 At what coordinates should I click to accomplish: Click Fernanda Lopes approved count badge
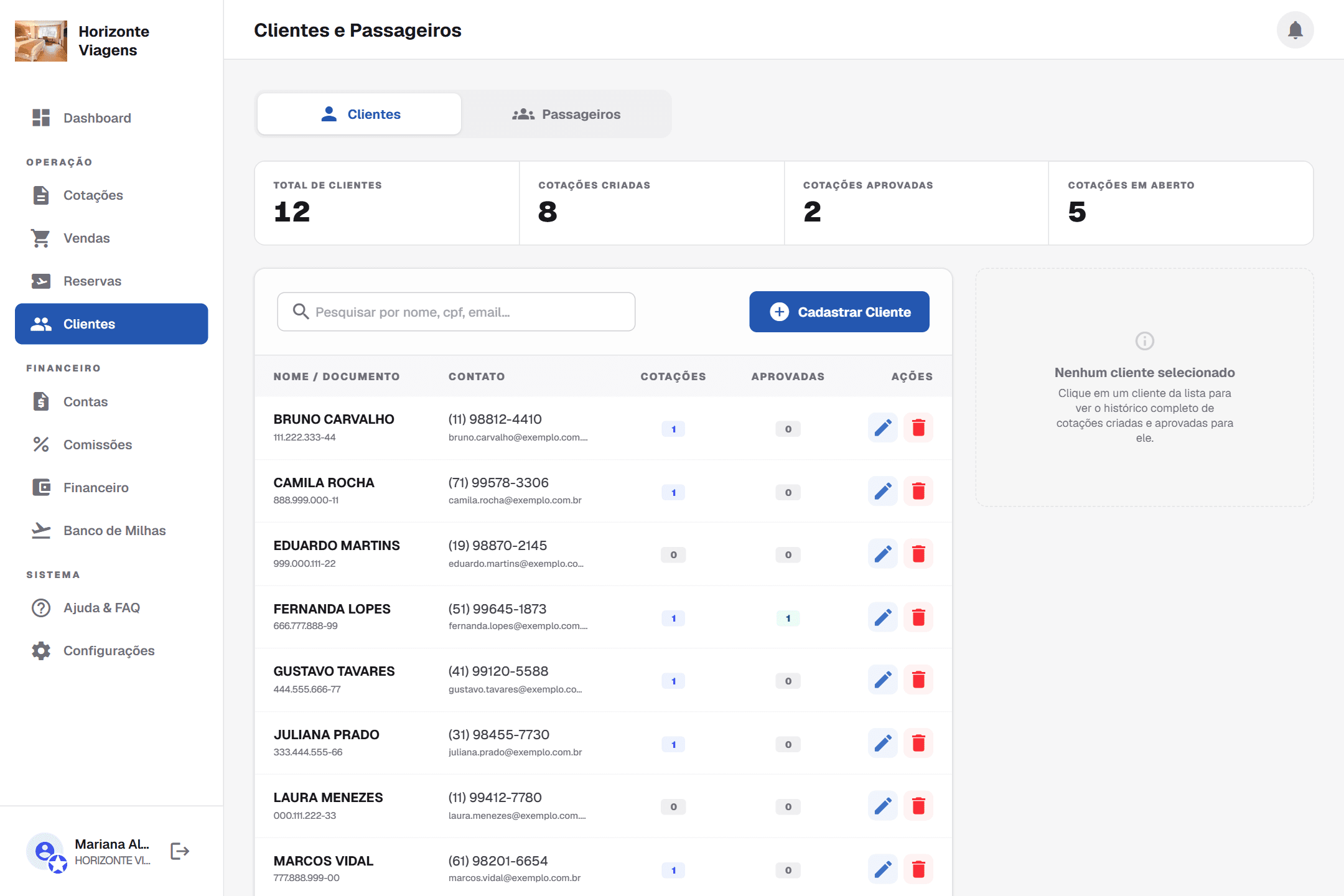pyautogui.click(x=788, y=618)
